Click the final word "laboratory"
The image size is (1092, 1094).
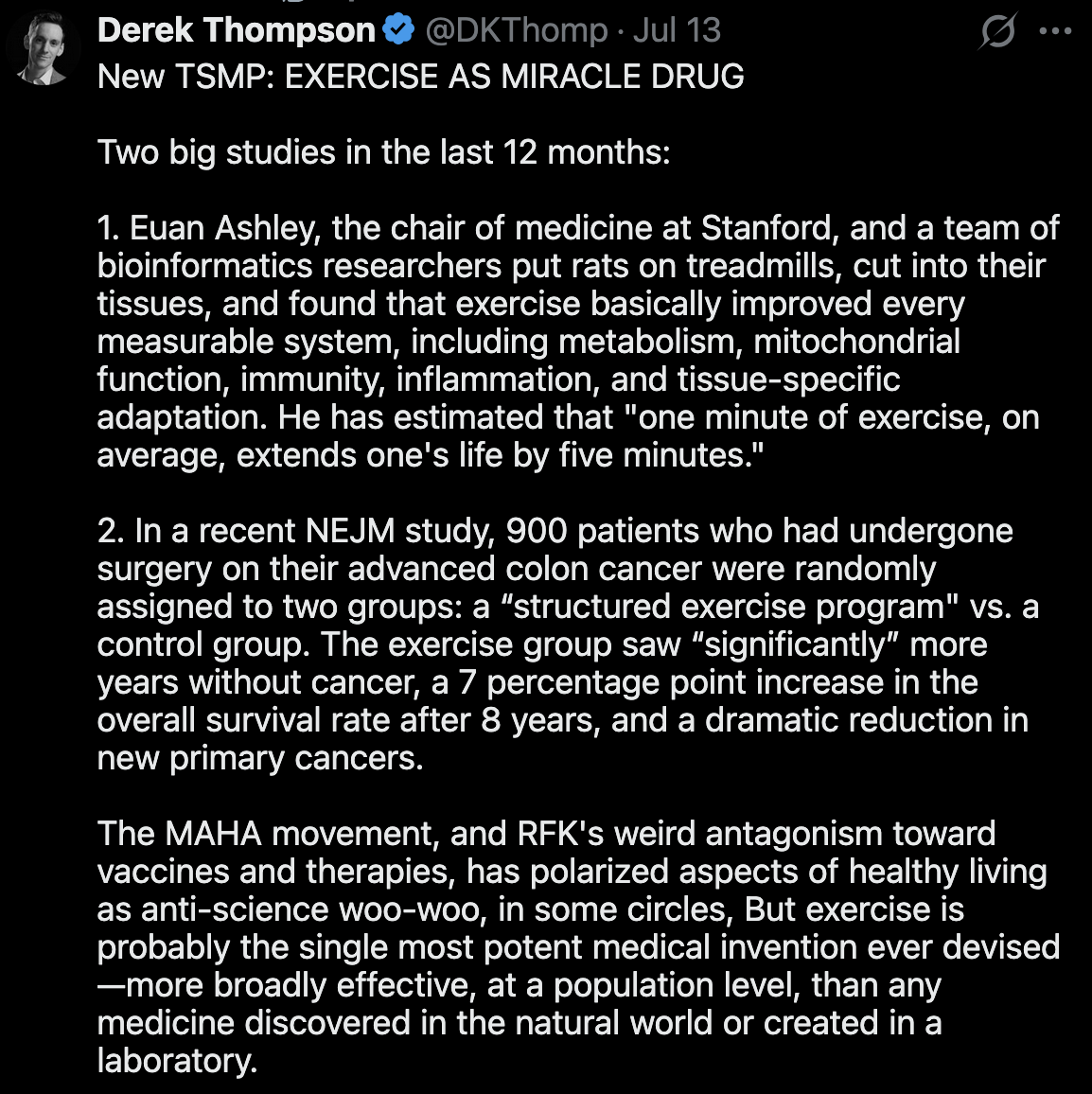(x=176, y=1061)
